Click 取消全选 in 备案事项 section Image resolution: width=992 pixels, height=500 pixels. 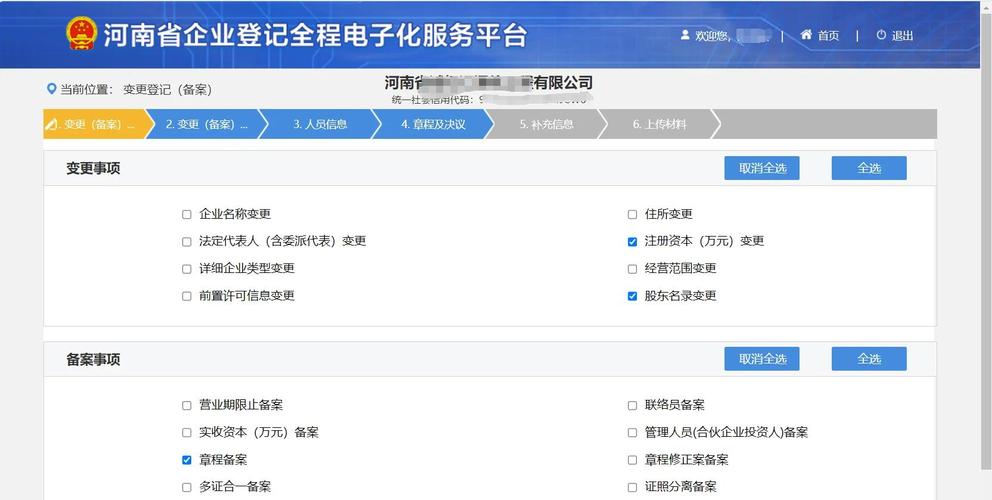tap(762, 359)
